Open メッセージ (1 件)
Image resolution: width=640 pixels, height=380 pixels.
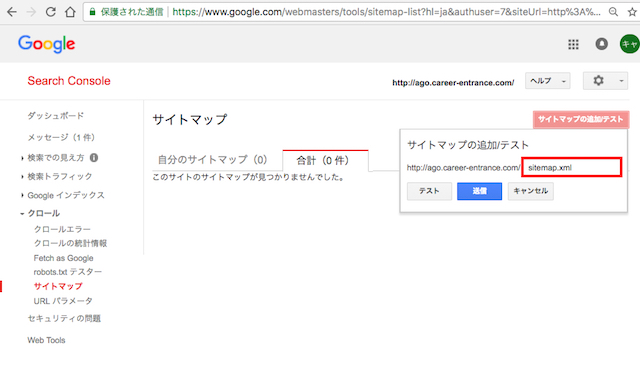pyautogui.click(x=61, y=138)
